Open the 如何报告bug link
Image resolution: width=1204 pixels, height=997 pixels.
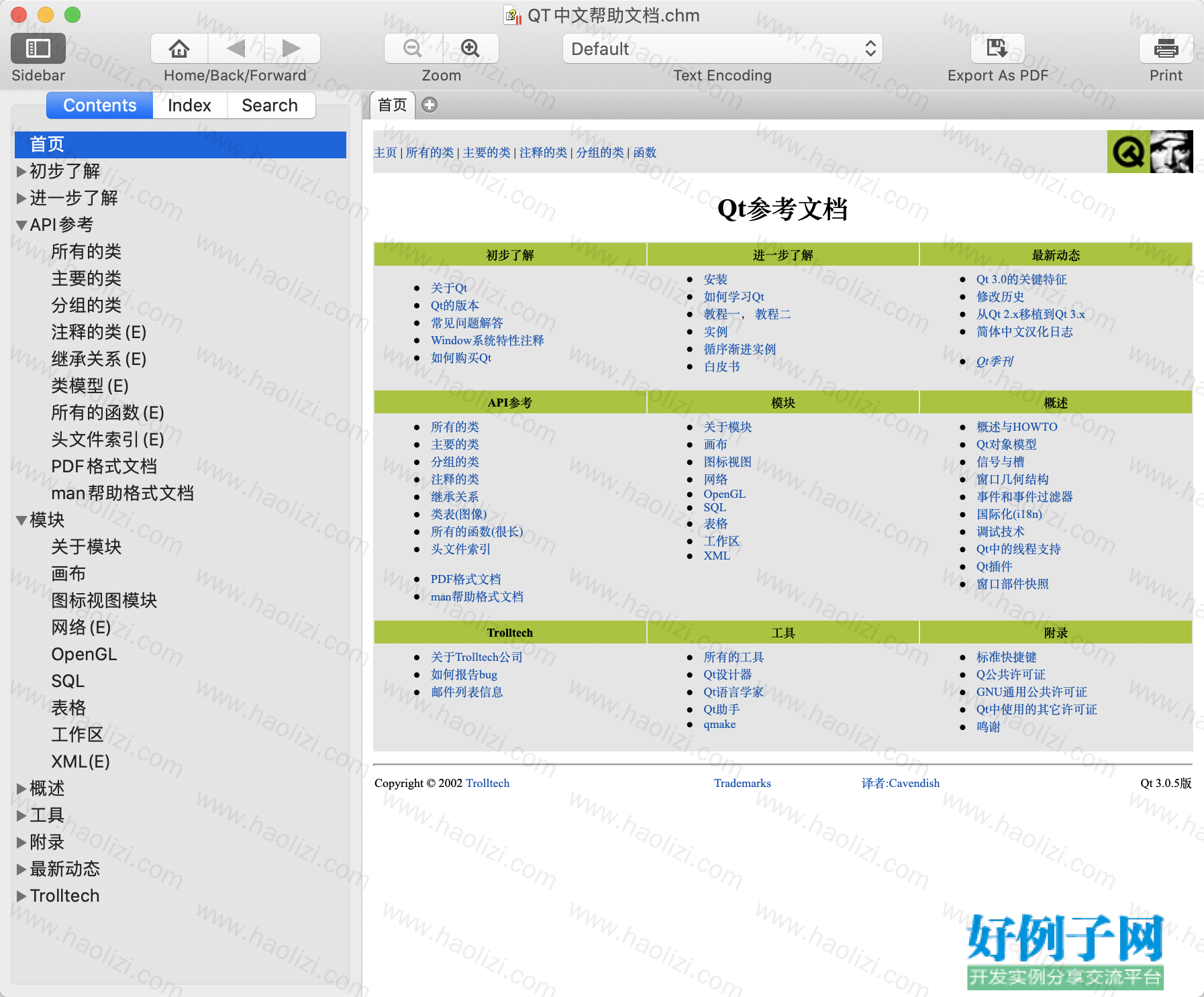pos(464,674)
